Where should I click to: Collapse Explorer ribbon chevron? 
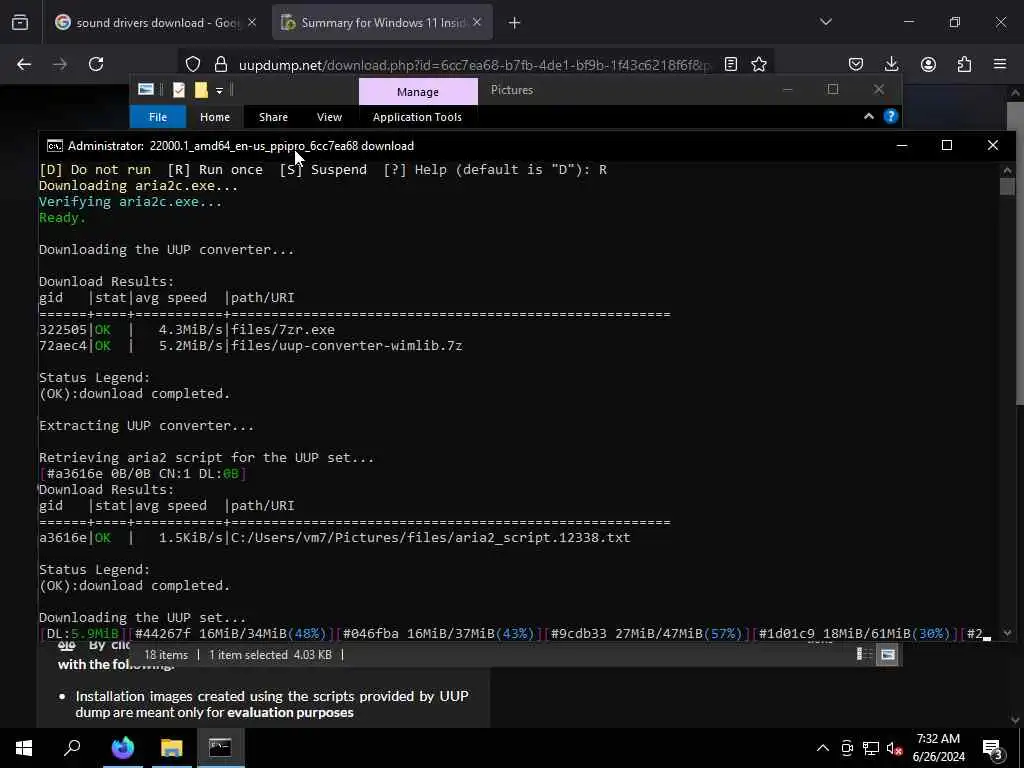click(x=869, y=116)
